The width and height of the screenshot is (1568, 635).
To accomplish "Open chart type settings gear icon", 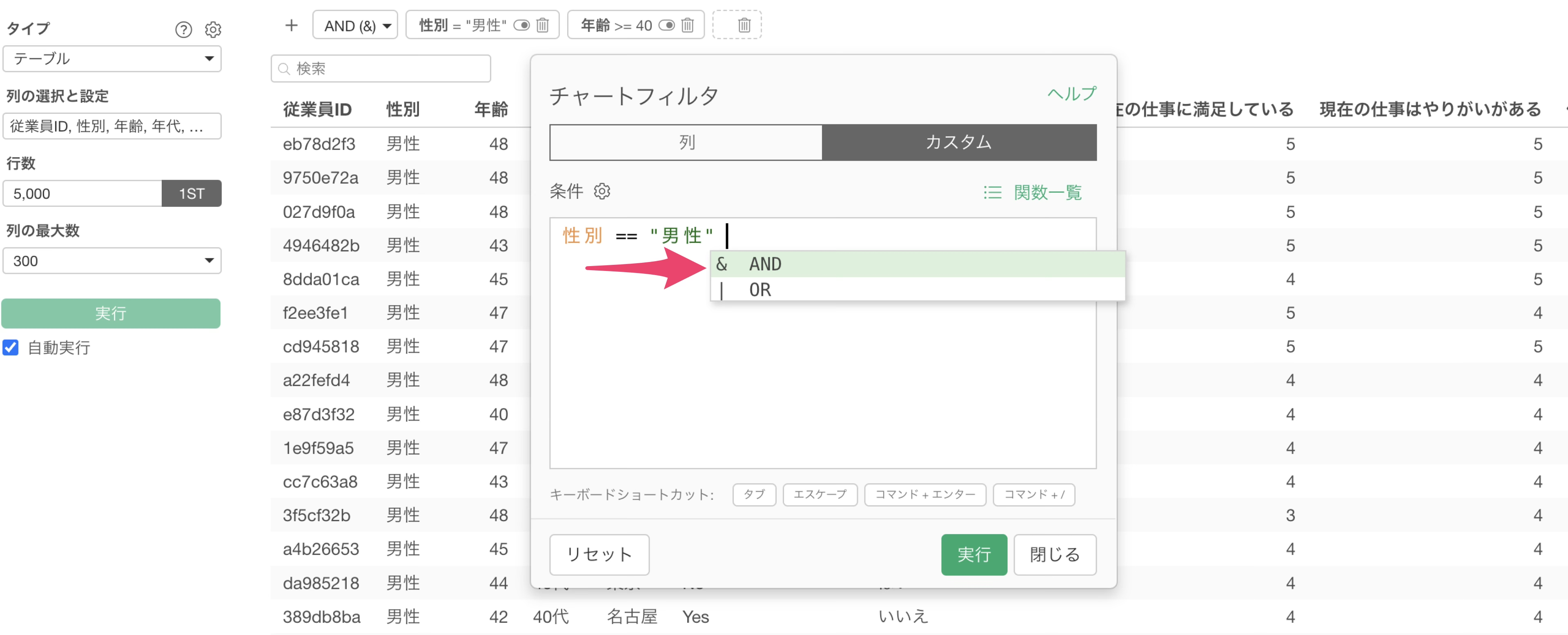I will click(x=213, y=29).
